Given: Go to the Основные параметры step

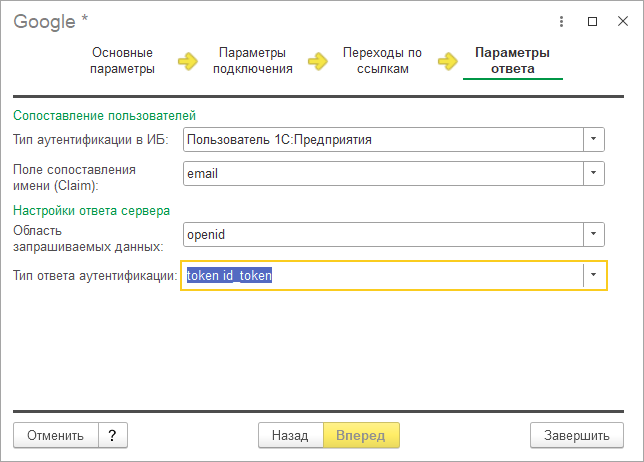Looking at the screenshot, I should (122, 61).
